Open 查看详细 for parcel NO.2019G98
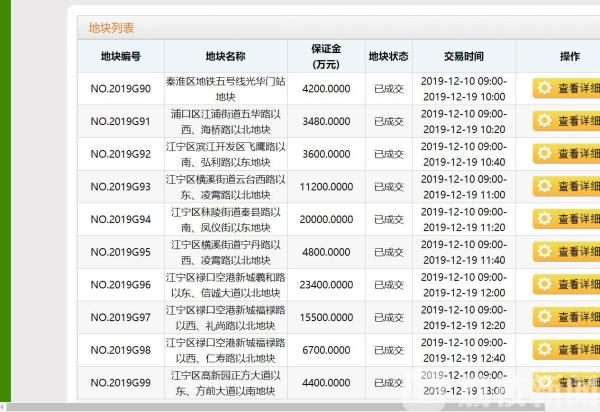The width and height of the screenshot is (600, 412). pos(570,350)
